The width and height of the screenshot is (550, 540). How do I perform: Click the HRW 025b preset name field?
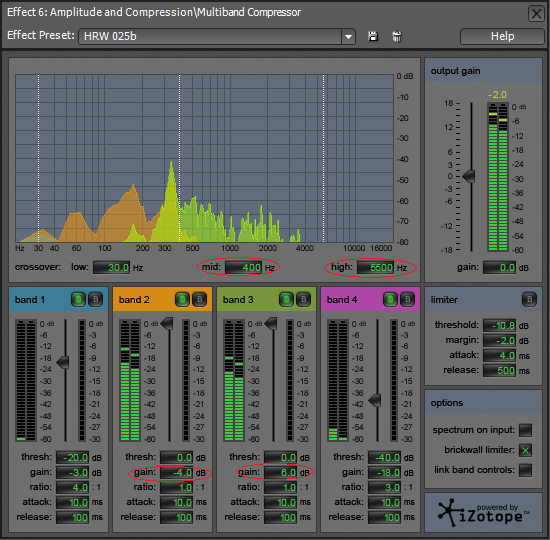click(x=210, y=36)
